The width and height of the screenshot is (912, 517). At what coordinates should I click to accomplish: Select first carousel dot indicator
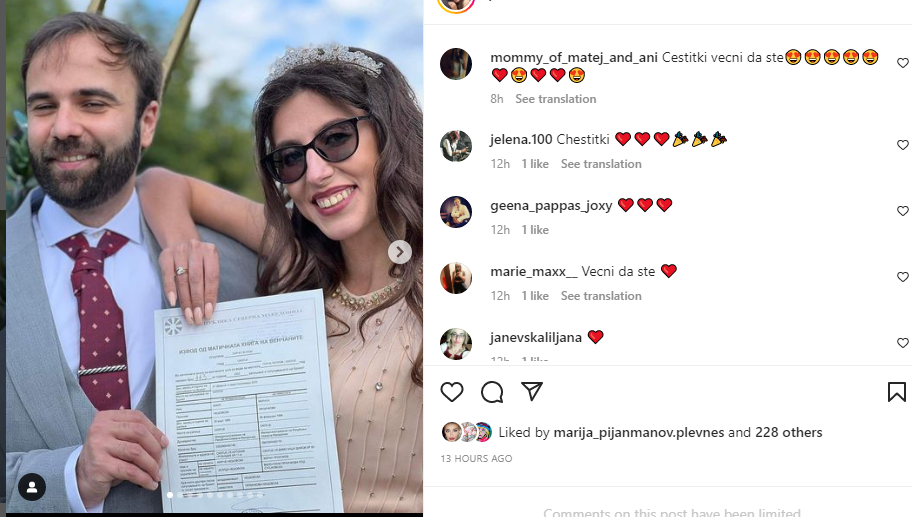[170, 495]
